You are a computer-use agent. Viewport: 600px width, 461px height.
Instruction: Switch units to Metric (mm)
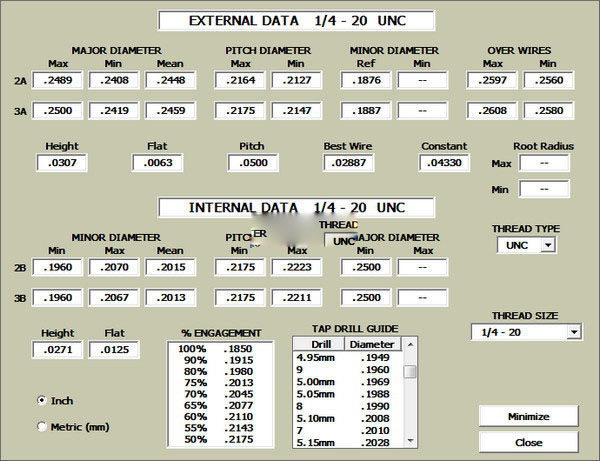(42, 427)
